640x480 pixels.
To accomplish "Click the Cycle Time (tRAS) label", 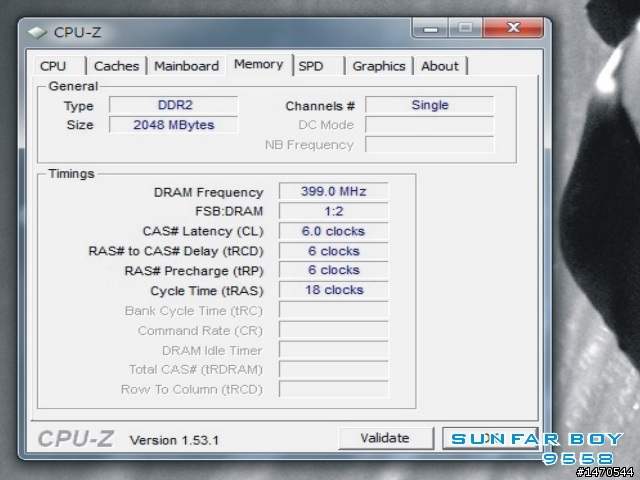I will point(207,291).
